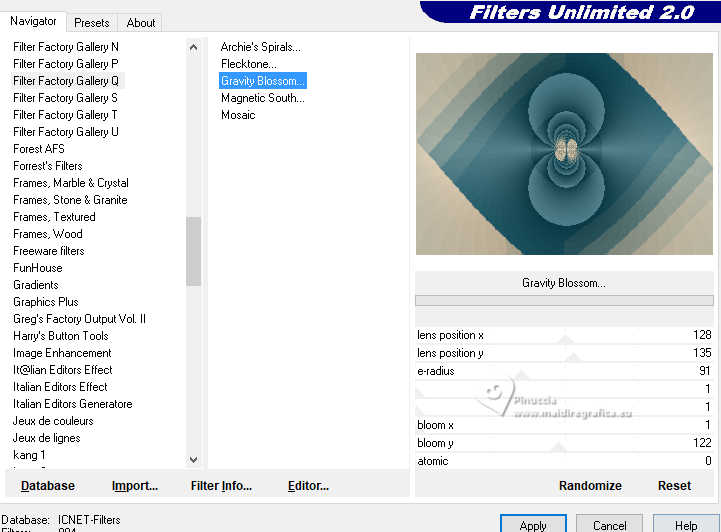Select Filter Factory Gallery P category
721x532 pixels.
click(x=66, y=64)
